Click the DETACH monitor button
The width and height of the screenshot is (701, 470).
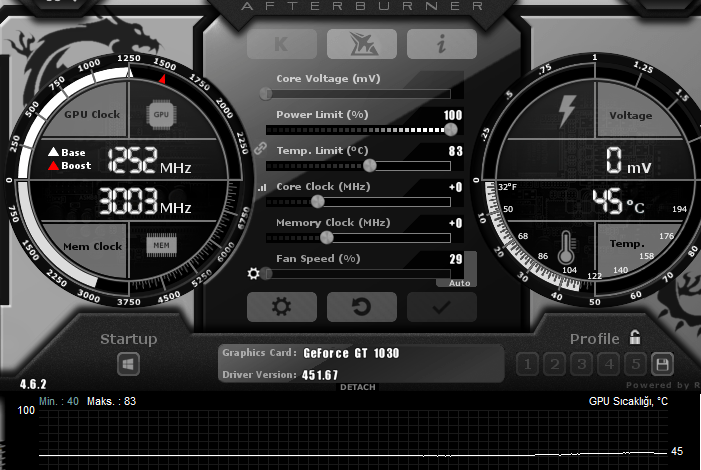pyautogui.click(x=358, y=387)
